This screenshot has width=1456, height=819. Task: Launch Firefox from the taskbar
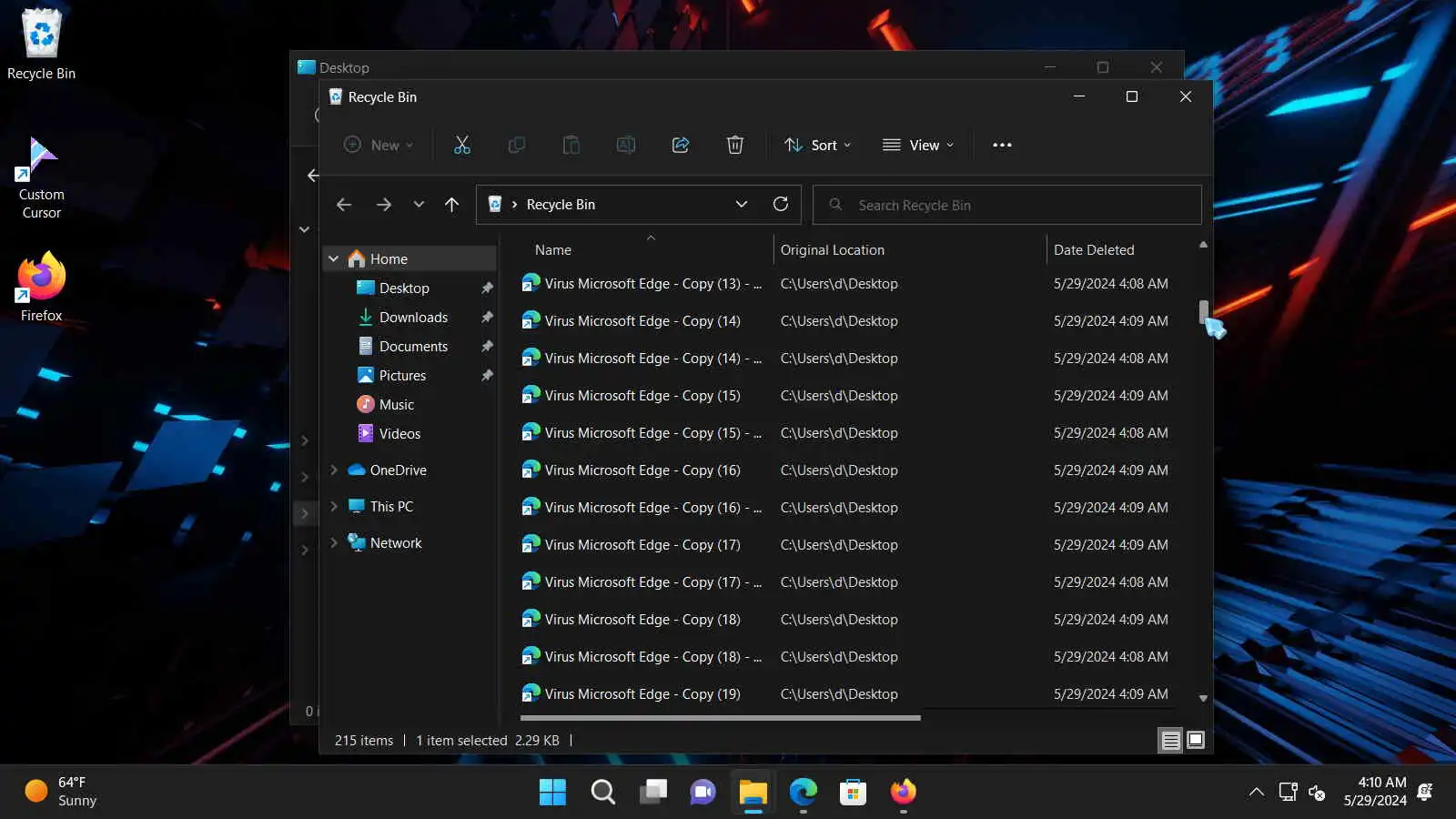903,792
